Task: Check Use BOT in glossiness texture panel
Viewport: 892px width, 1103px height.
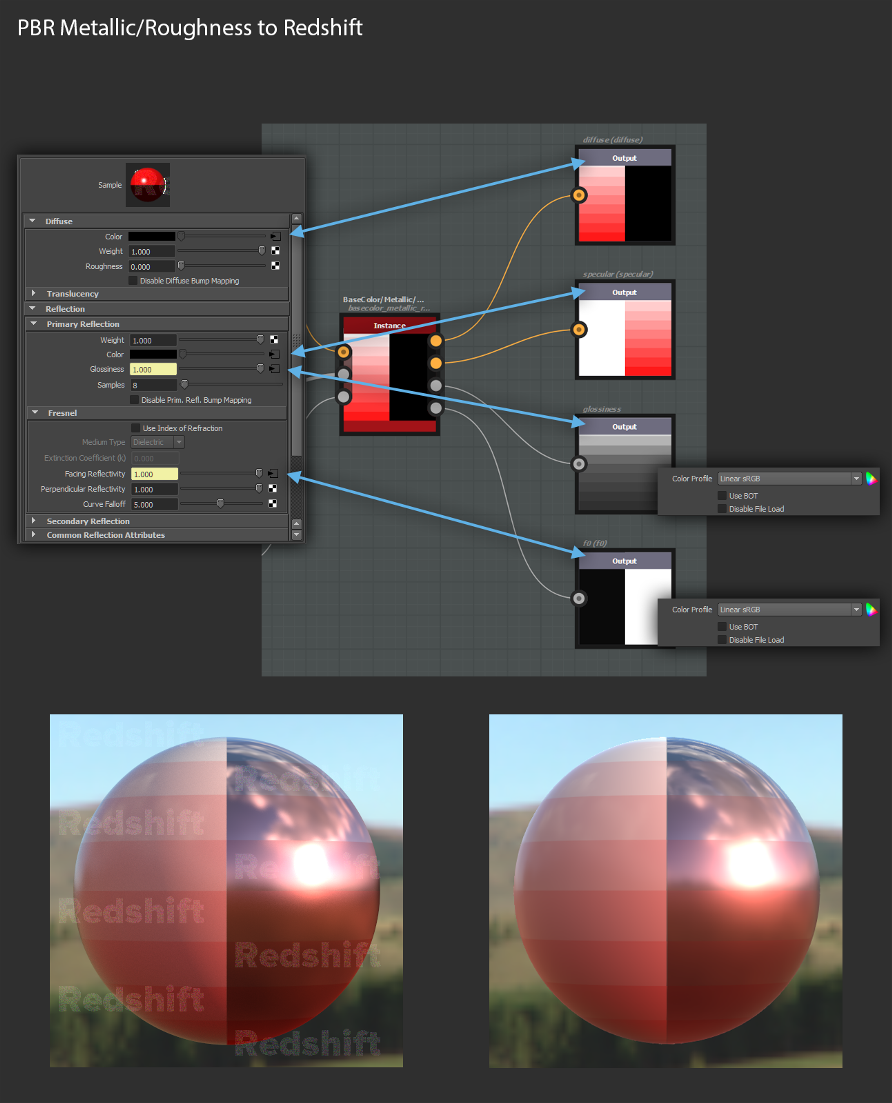Action: click(x=722, y=496)
